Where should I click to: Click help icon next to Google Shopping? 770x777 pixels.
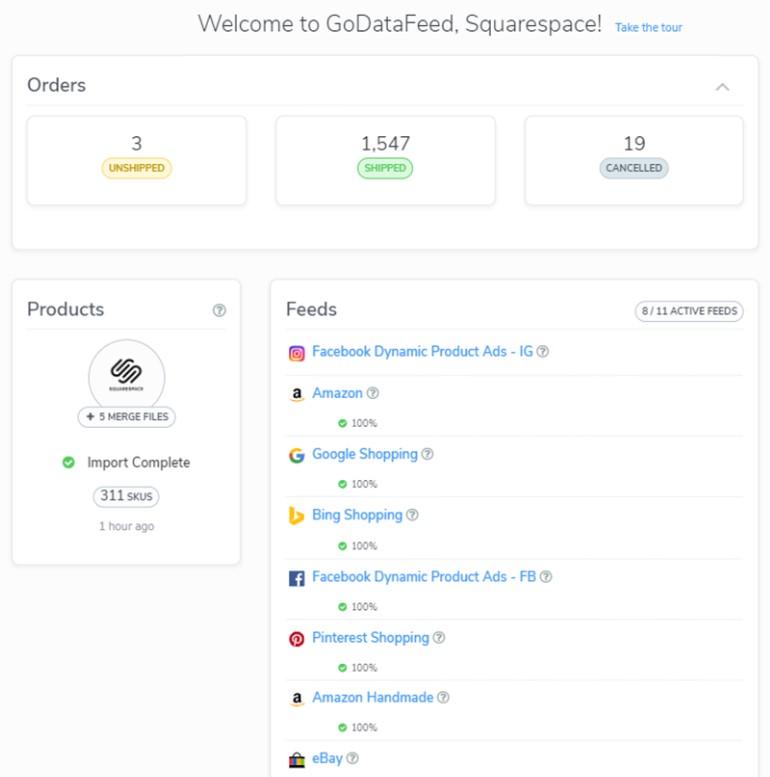tap(427, 454)
